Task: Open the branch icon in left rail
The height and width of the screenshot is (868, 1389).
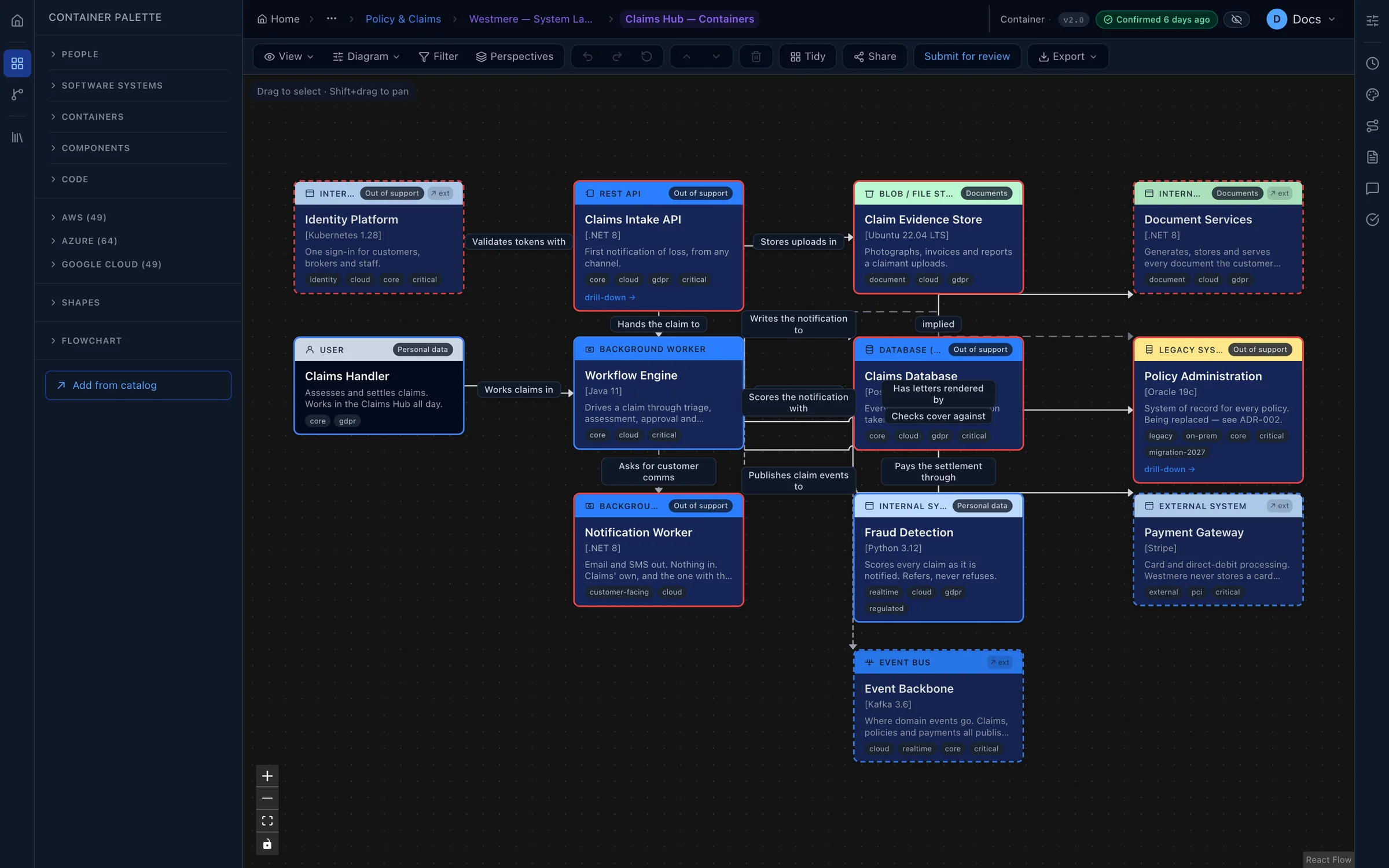Action: click(17, 94)
